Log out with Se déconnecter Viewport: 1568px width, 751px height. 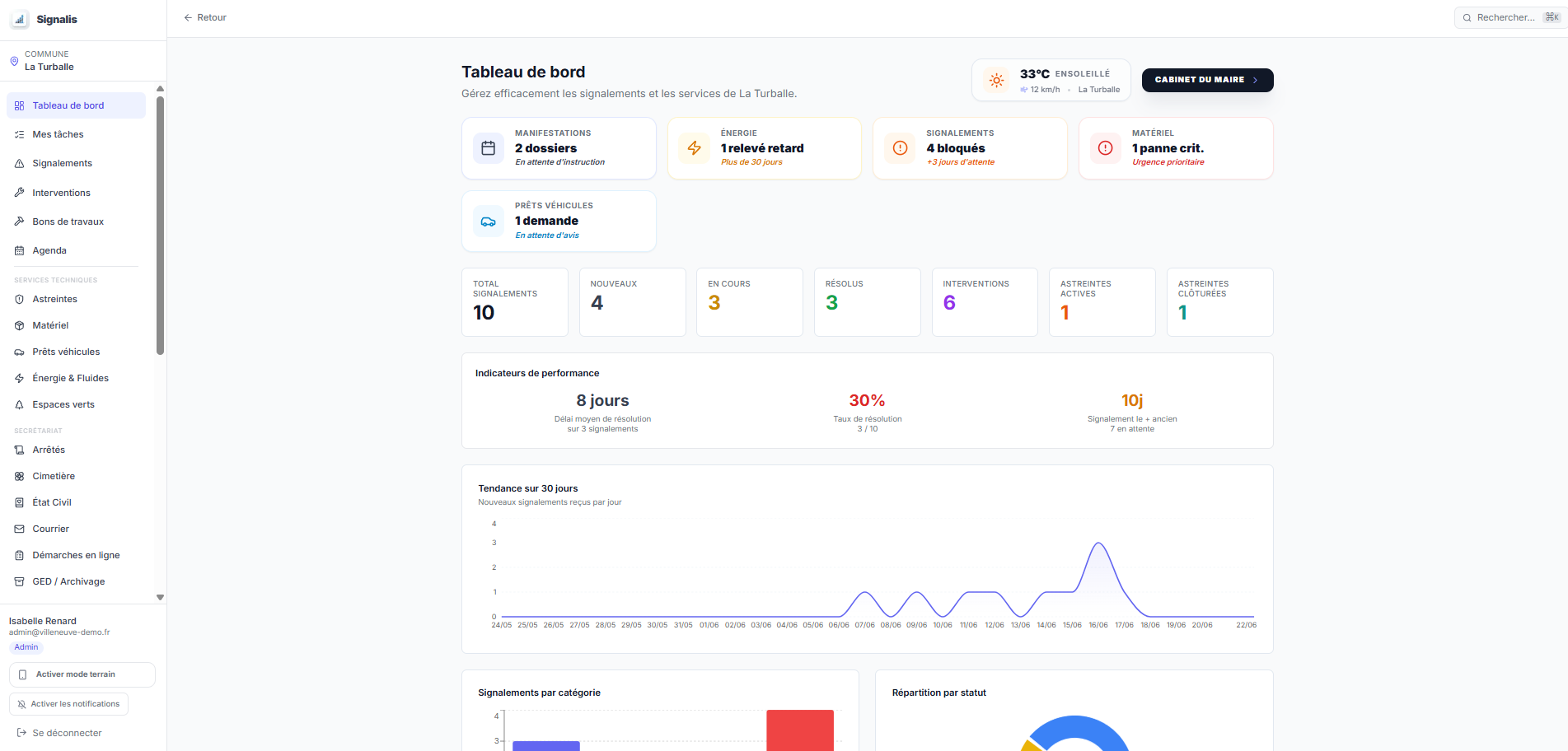[59, 733]
